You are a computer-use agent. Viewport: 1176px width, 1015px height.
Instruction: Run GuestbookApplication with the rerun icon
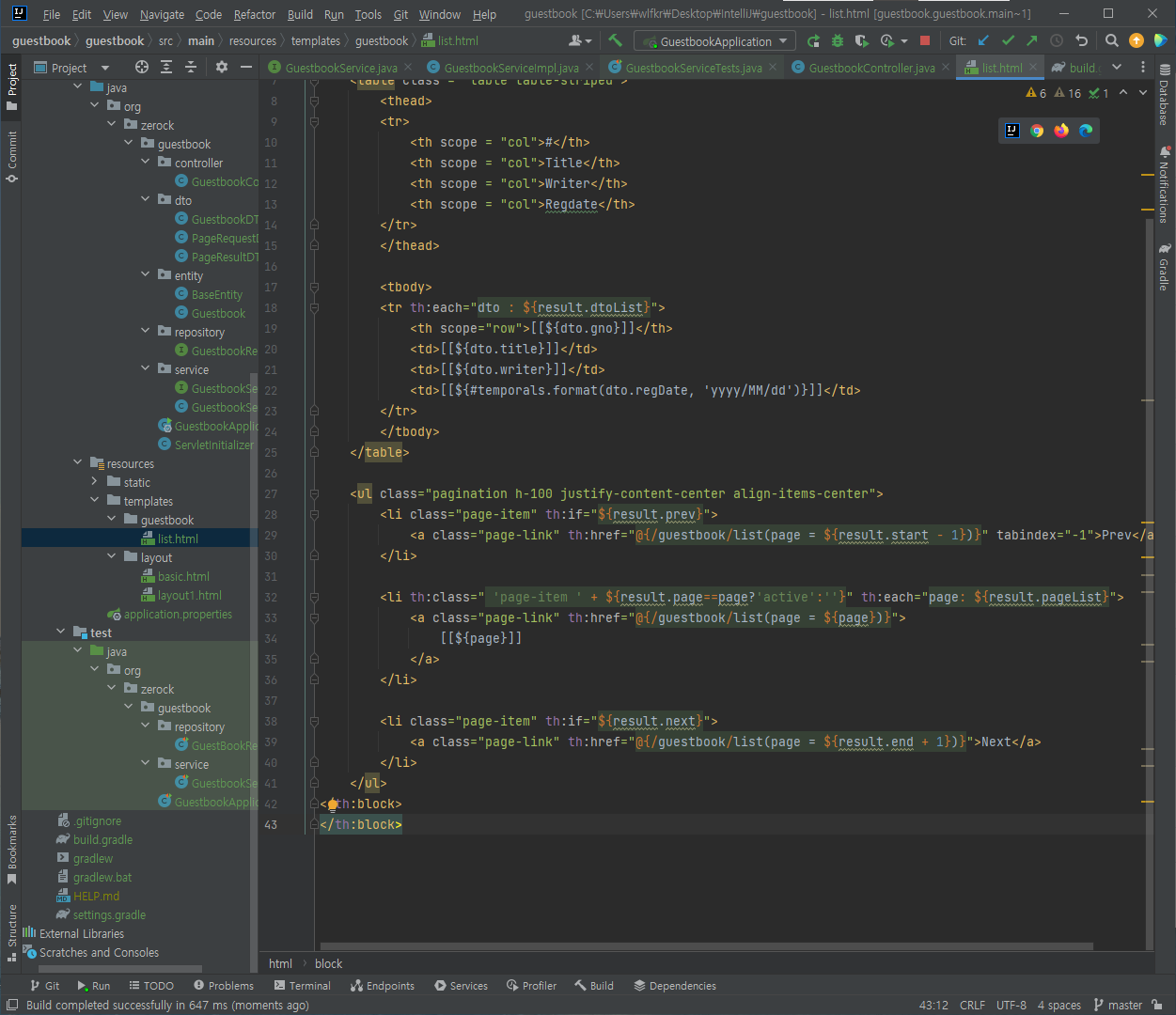coord(813,40)
